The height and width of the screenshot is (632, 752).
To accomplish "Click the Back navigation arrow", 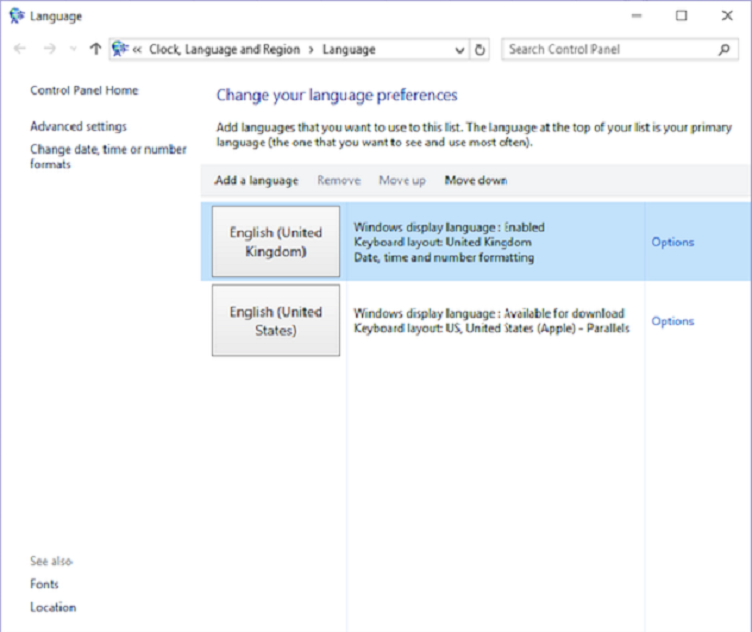I will 20,48.
